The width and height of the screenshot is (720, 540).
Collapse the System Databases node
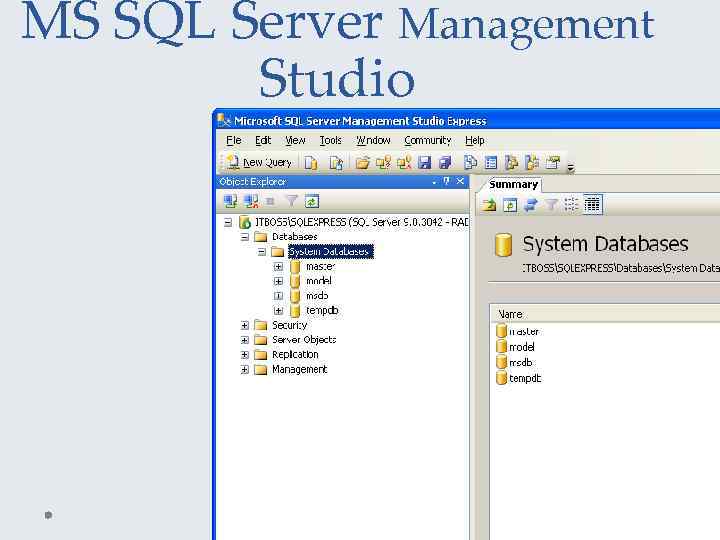(x=262, y=252)
